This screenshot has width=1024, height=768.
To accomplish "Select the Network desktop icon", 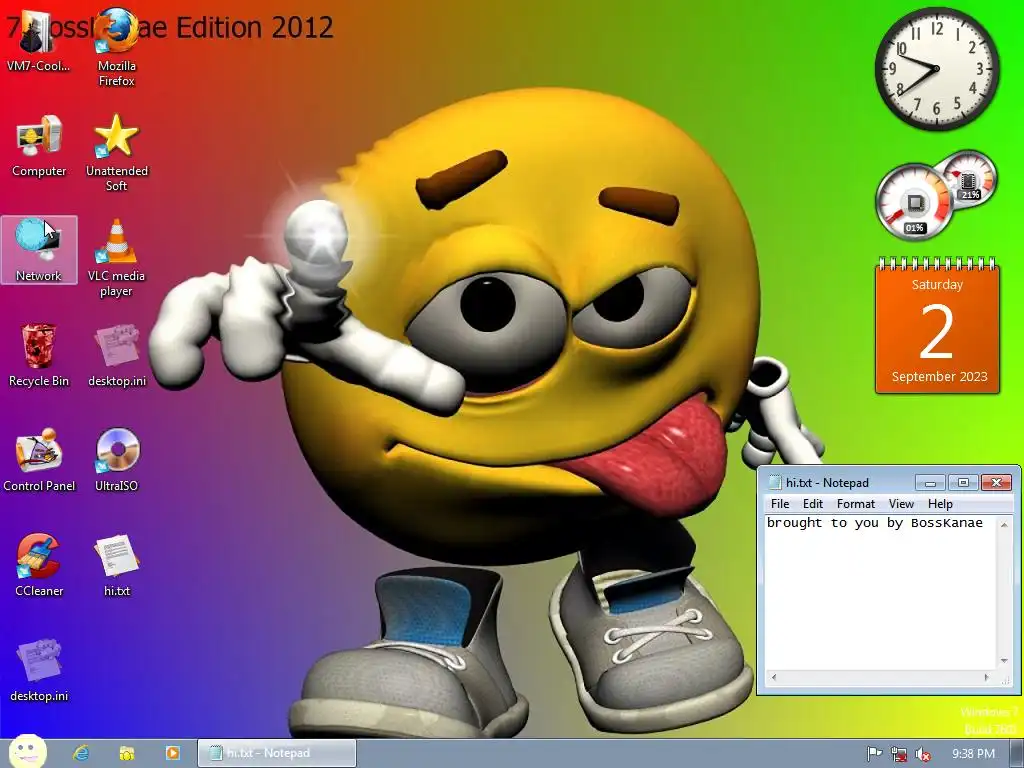I will pos(39,250).
